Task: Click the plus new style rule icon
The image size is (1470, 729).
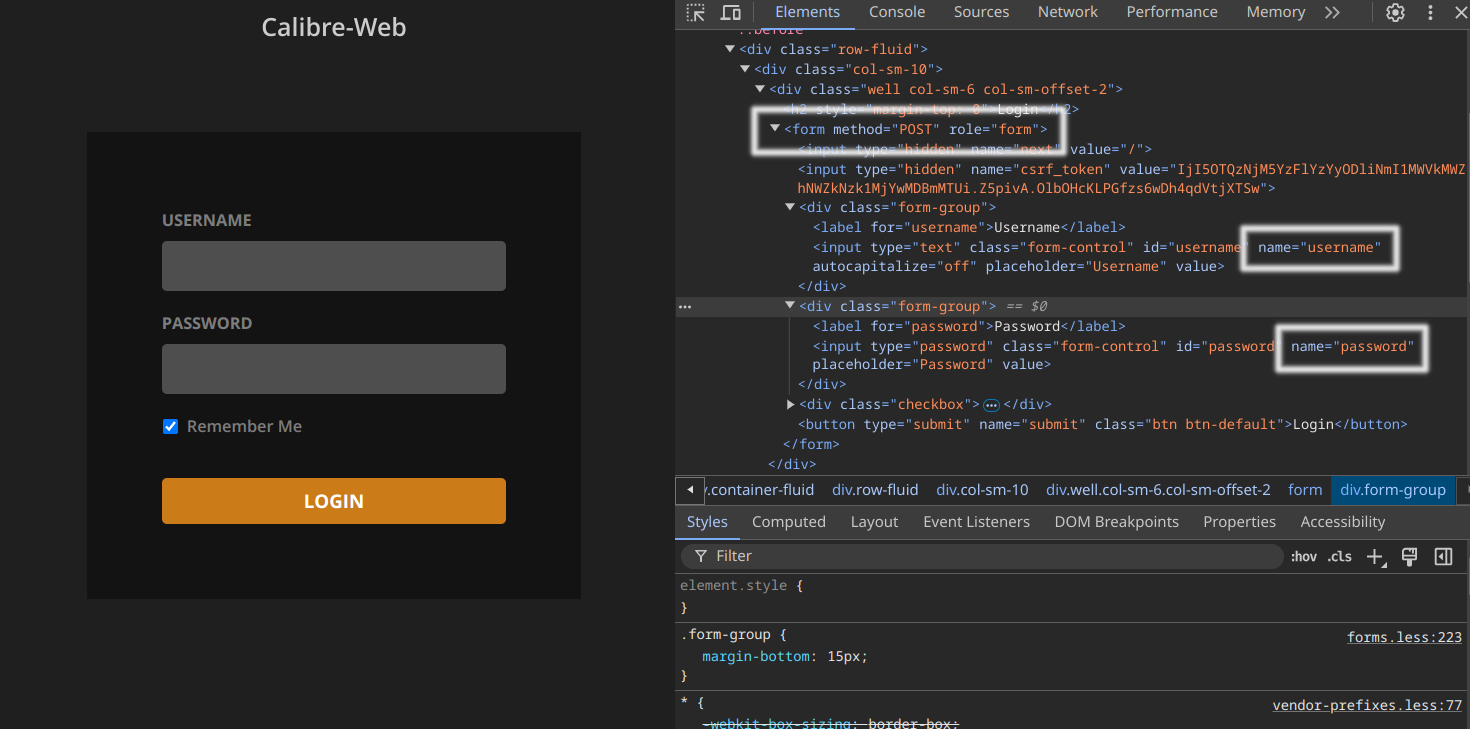Action: (1376, 557)
